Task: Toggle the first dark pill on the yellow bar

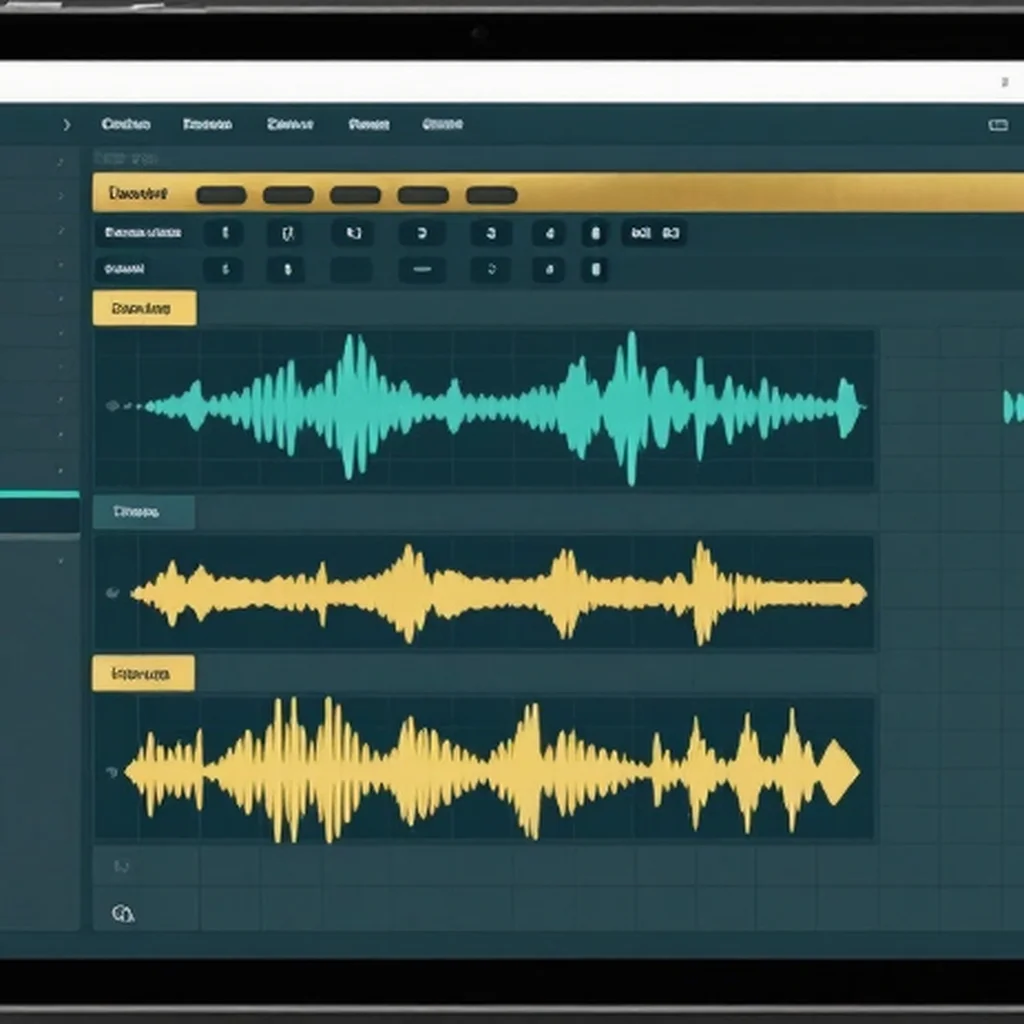Action: [x=221, y=195]
